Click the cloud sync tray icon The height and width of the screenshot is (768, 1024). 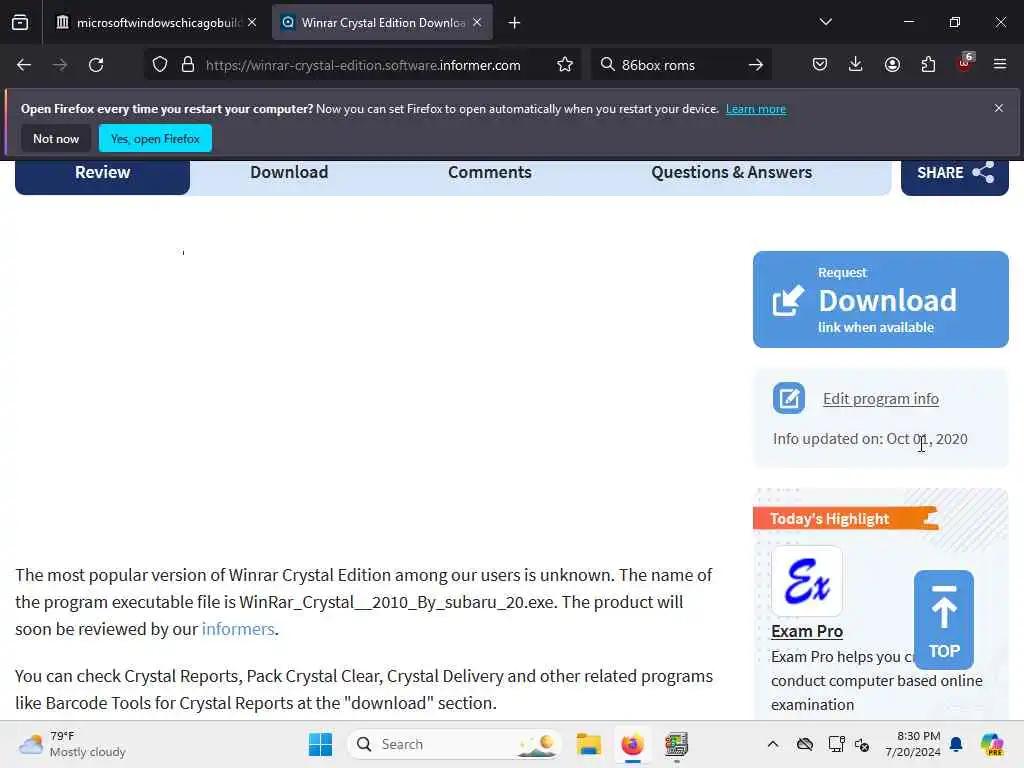(805, 744)
